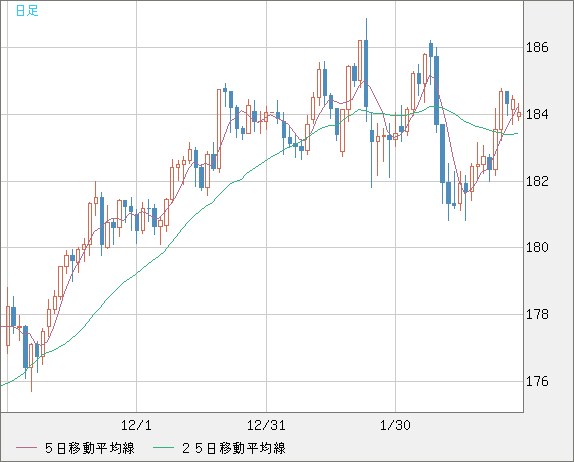
Task: Click the last candlestick on the chart
Action: tap(519, 112)
